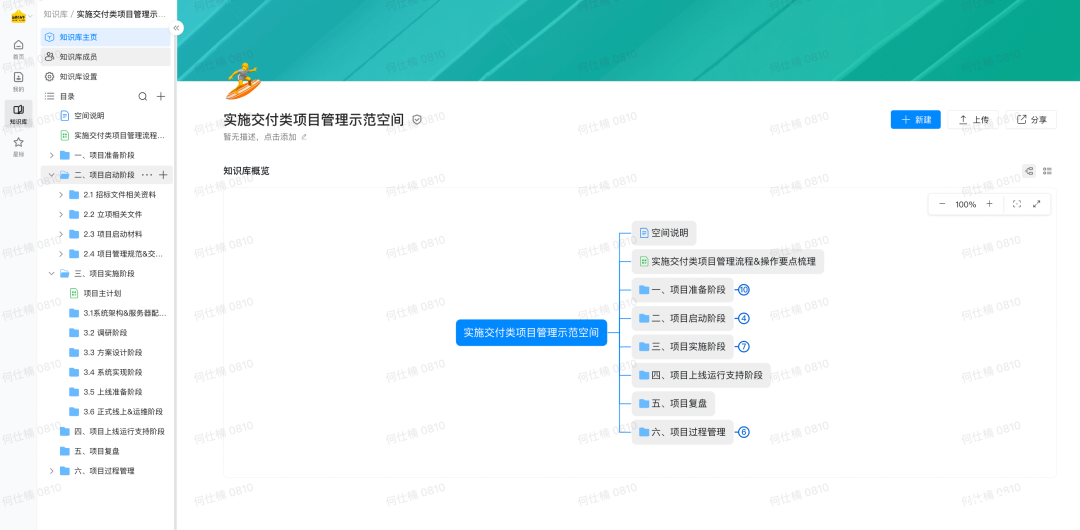This screenshot has width=1080, height=530.
Task: Open the 首页 home icon in sidebar
Action: (x=19, y=48)
